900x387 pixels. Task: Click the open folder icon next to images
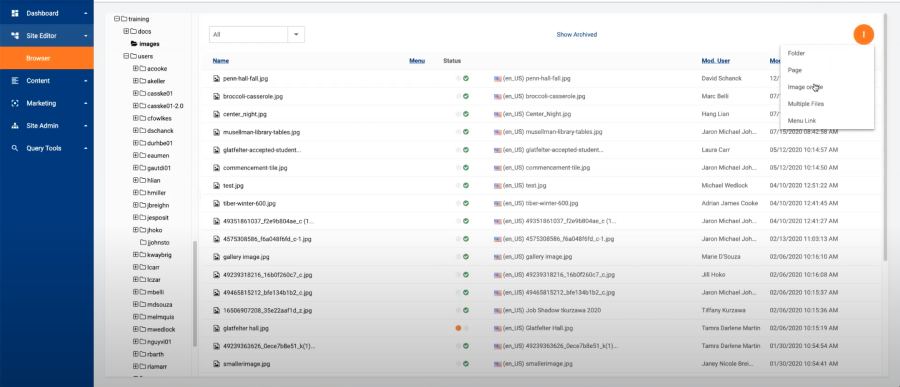[x=134, y=44]
